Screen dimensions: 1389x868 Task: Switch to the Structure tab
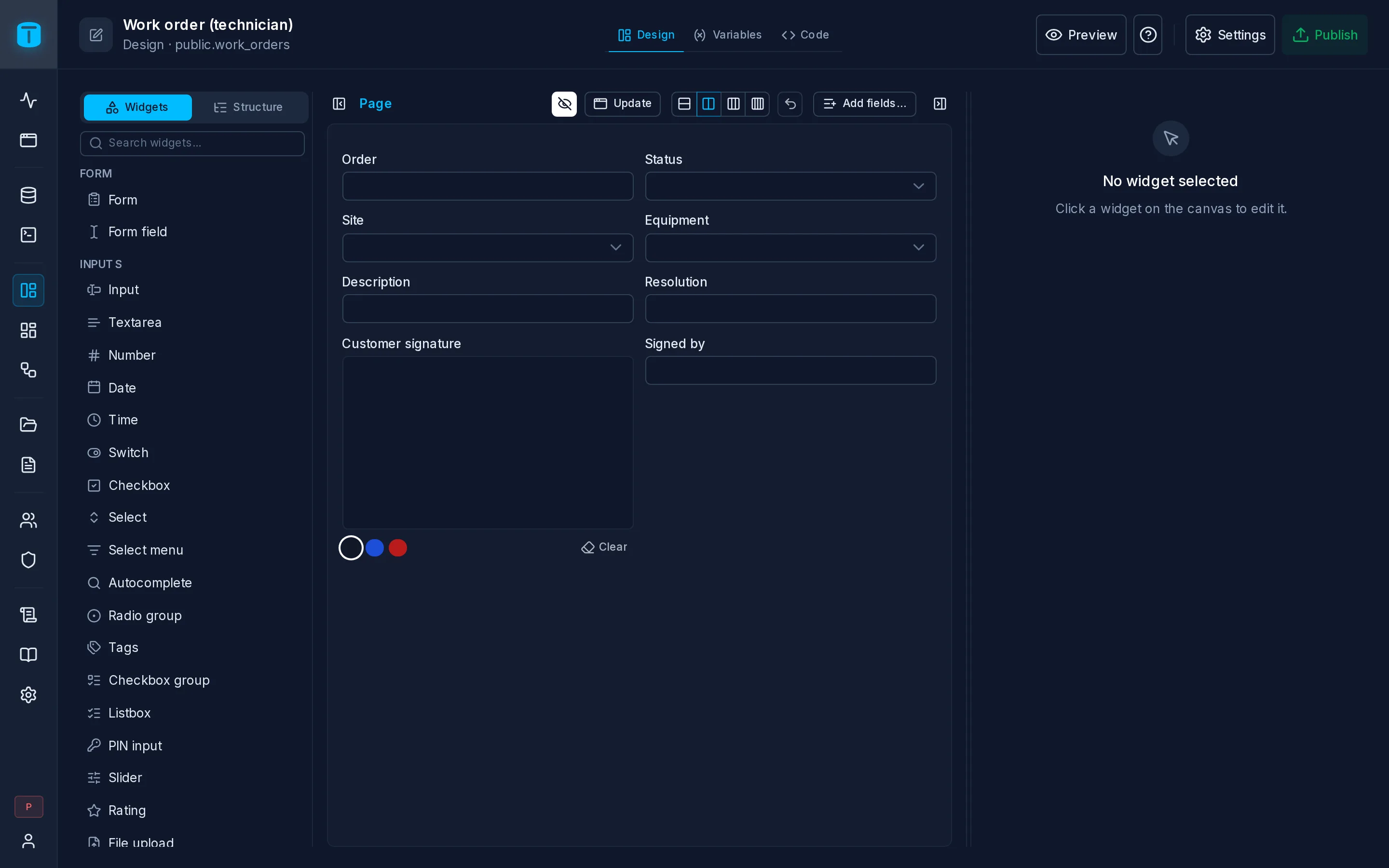[248, 108]
